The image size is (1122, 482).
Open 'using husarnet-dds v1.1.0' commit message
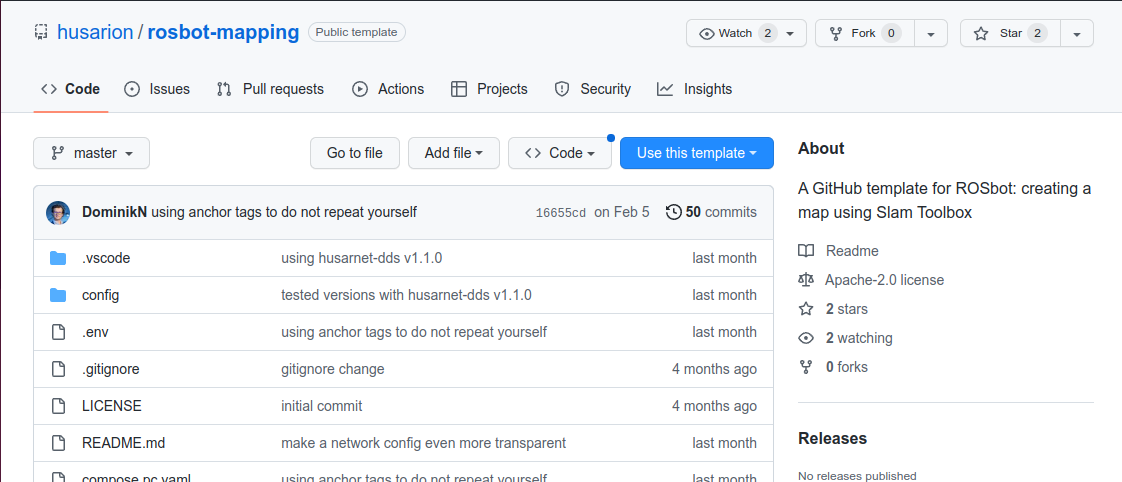361,258
